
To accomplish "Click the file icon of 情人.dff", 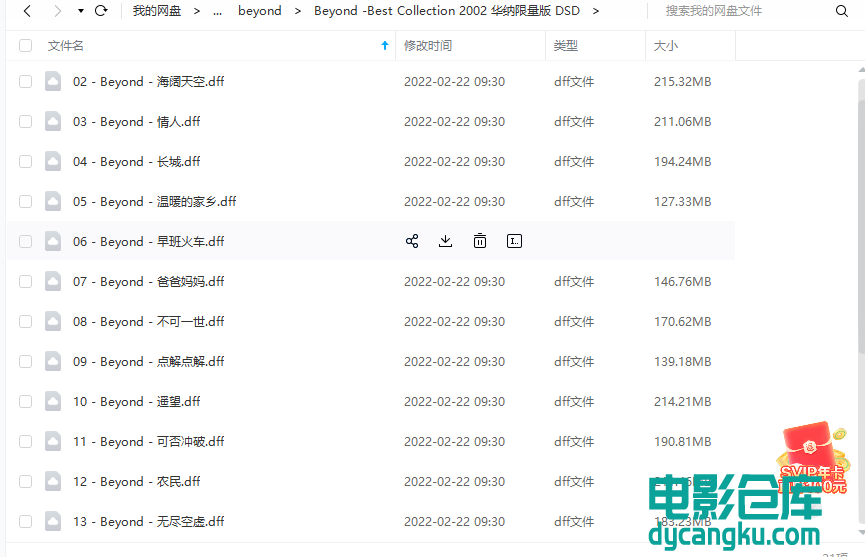I will 53,121.
